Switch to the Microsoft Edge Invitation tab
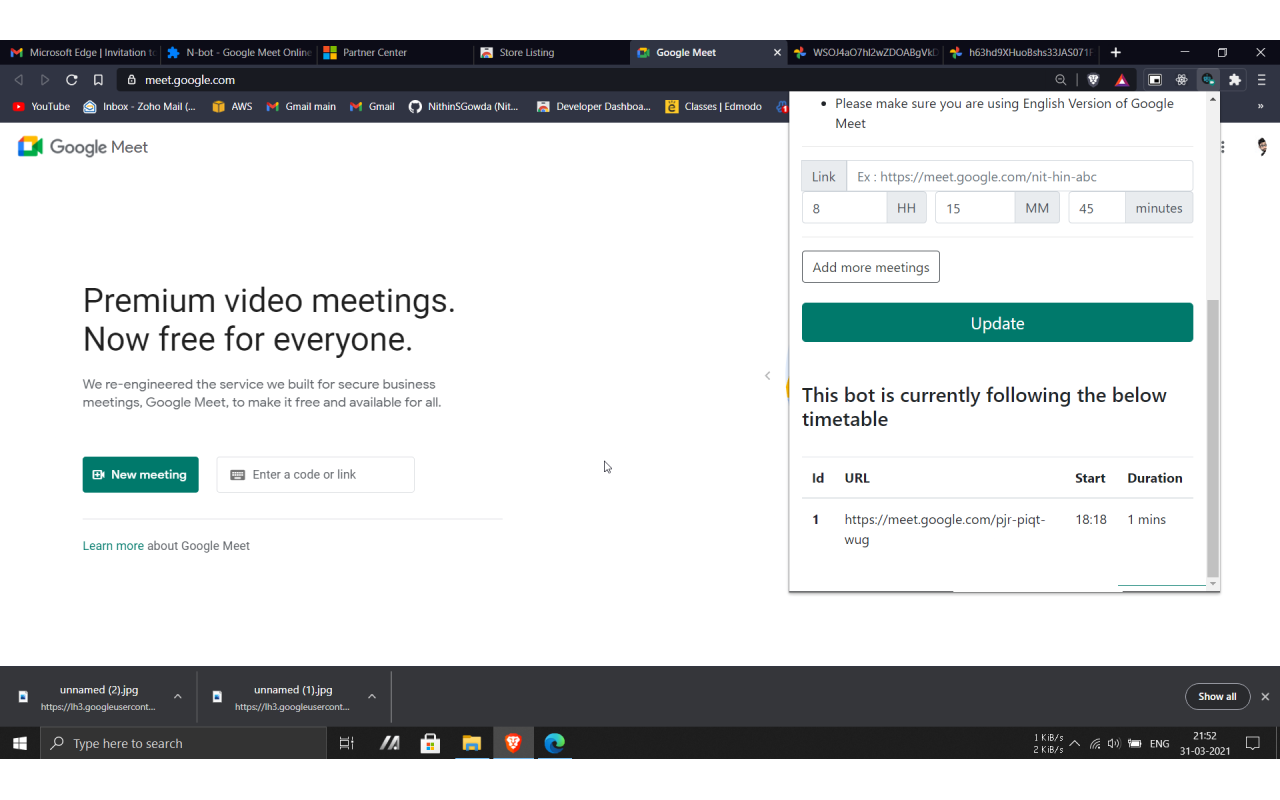Viewport: 1280px width, 800px height. [x=82, y=52]
